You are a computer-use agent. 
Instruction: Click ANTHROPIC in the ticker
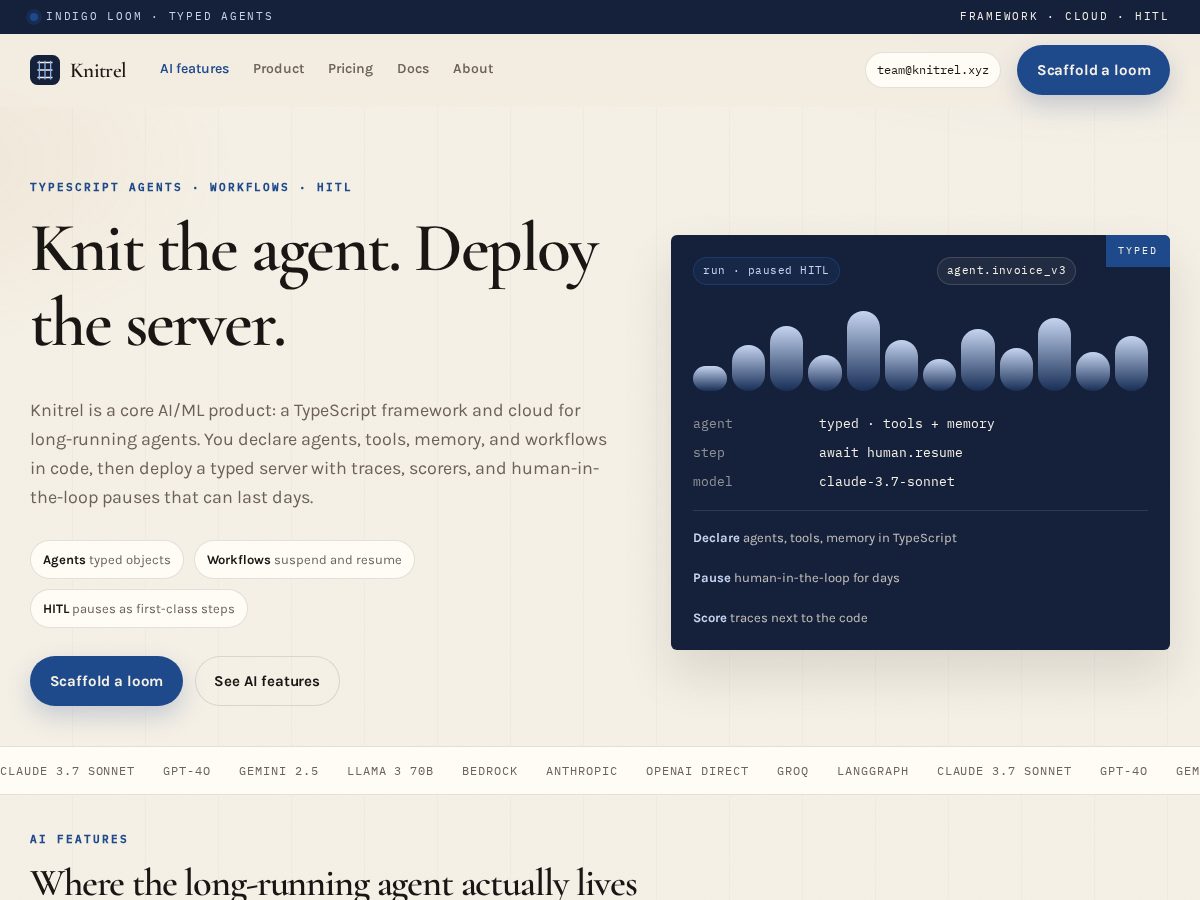point(582,771)
